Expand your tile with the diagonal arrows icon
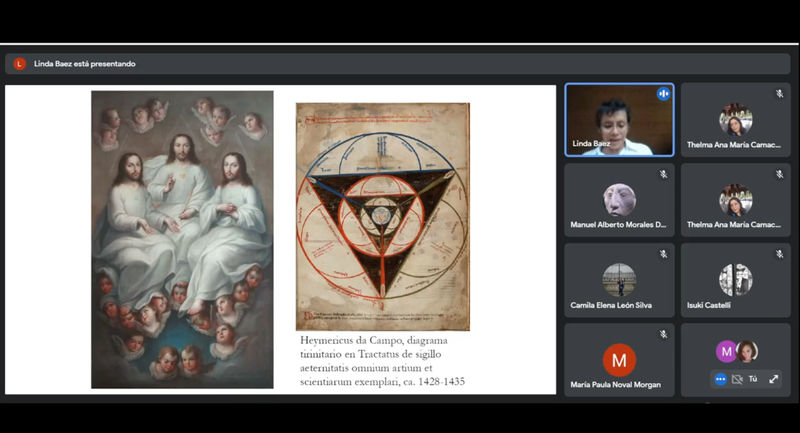The height and width of the screenshot is (433, 800). point(773,379)
